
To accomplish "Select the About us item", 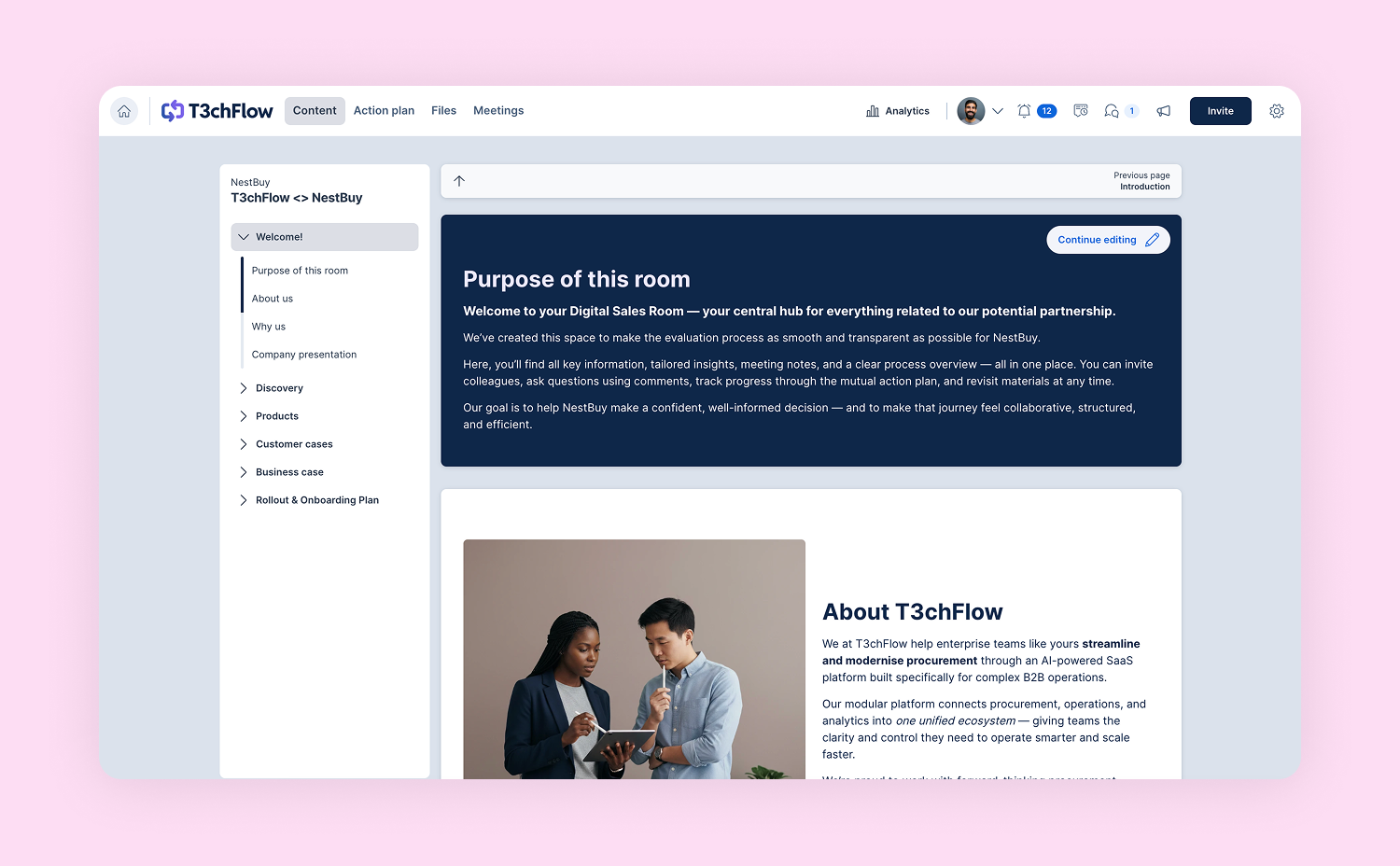I will click(x=273, y=299).
